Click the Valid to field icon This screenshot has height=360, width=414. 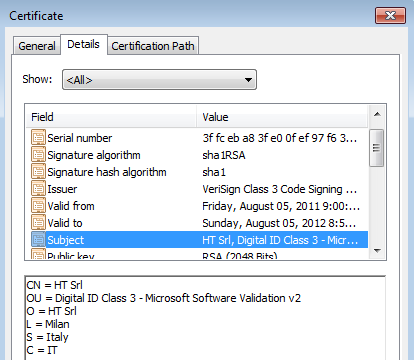tap(38, 223)
